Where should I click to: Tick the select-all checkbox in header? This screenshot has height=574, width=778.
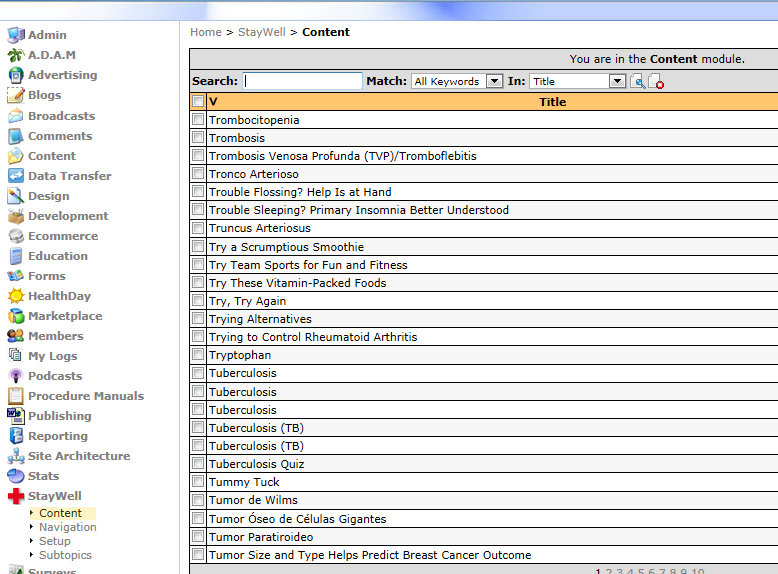tap(198, 101)
